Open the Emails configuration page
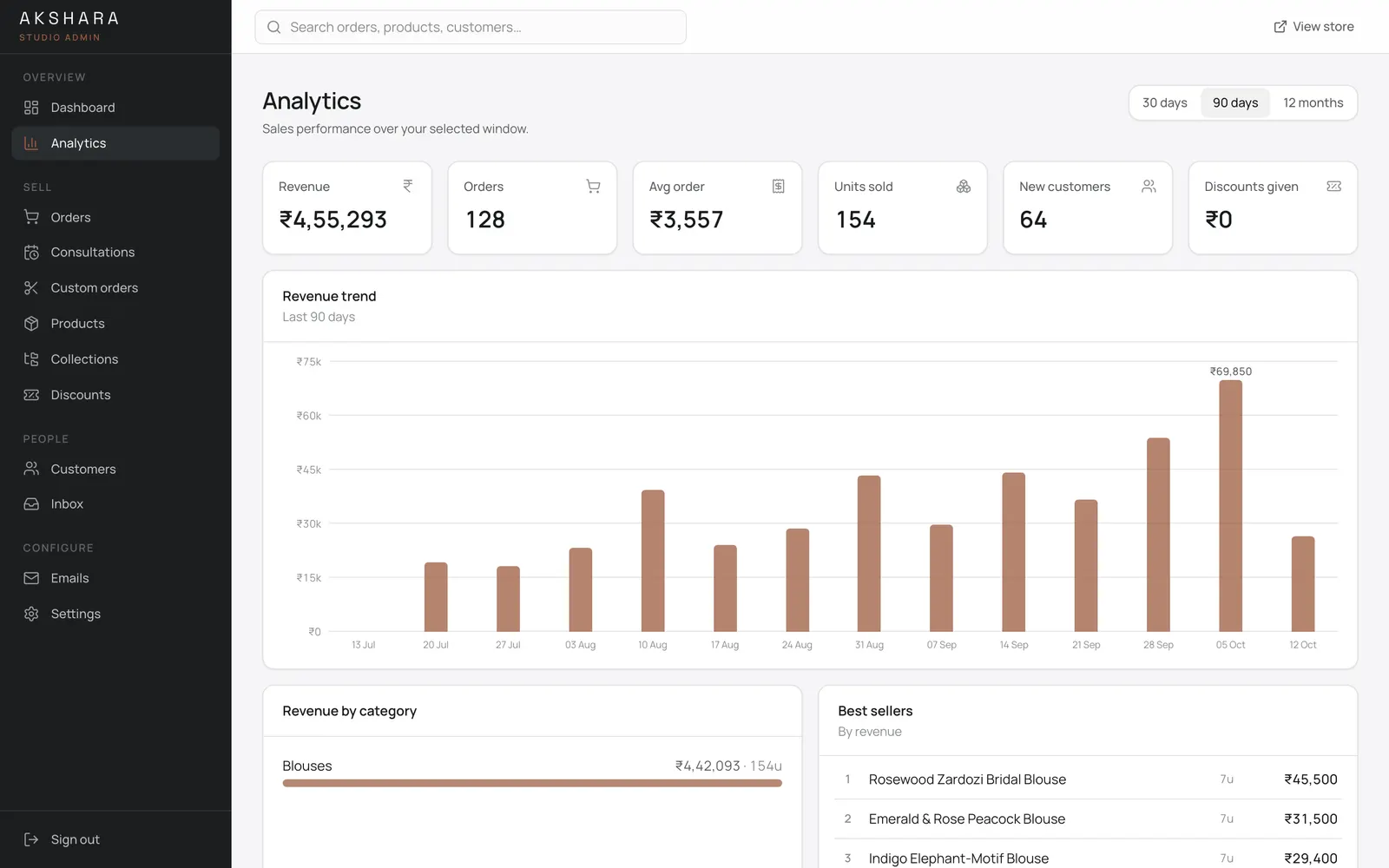Screen dimensions: 1389x868 point(115,578)
